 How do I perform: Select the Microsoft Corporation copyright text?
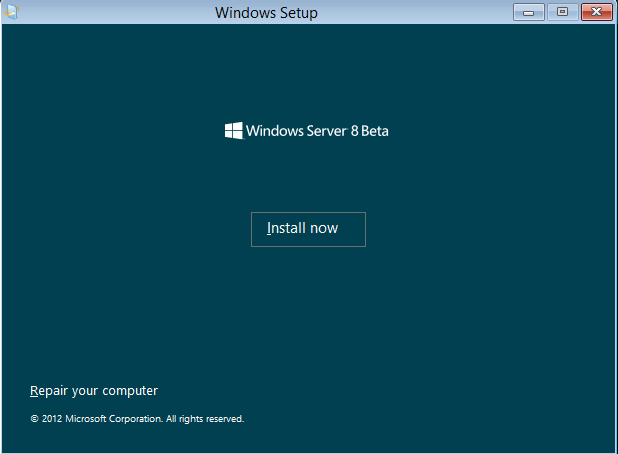point(137,419)
